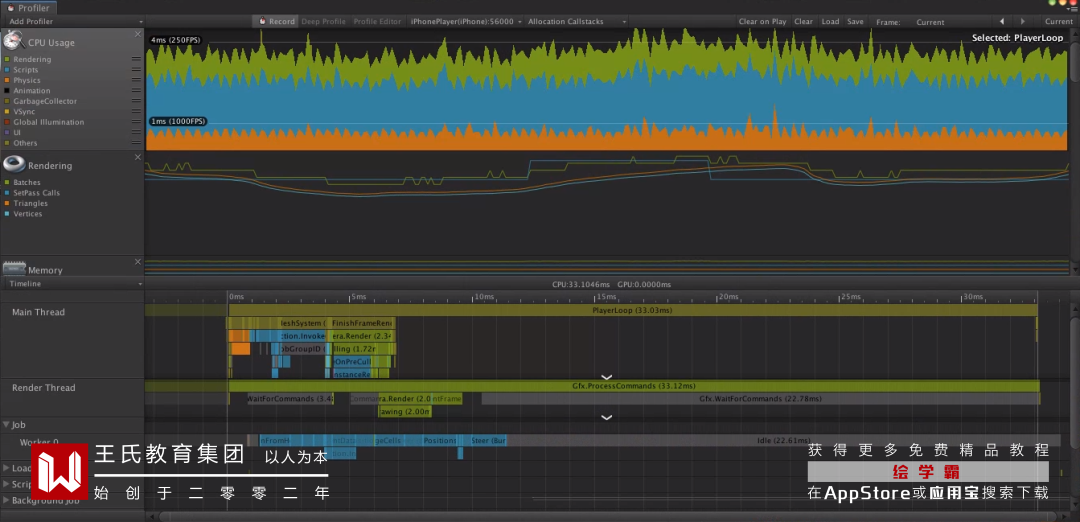Toggle the Batches series in Rendering module
Viewport: 1080px width, 522px height.
tap(7, 182)
